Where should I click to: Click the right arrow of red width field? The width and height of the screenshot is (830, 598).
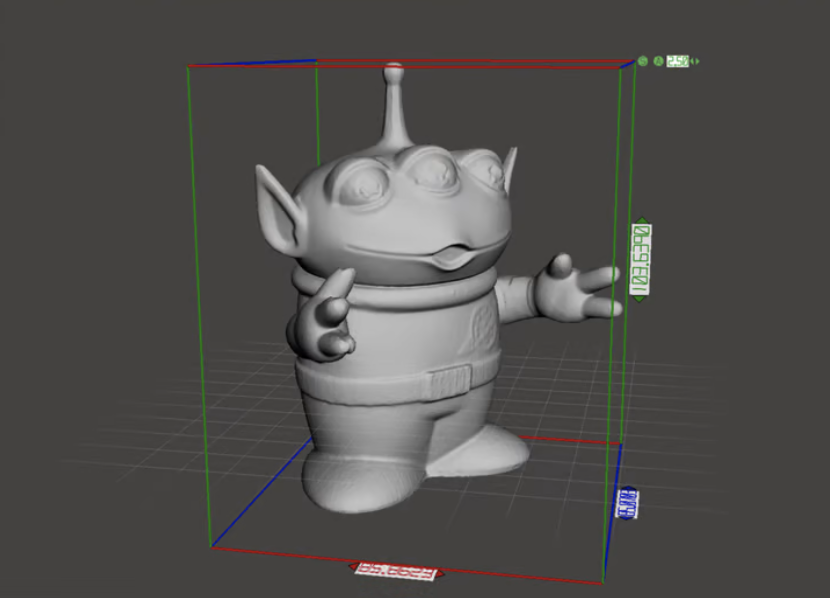click(x=440, y=574)
